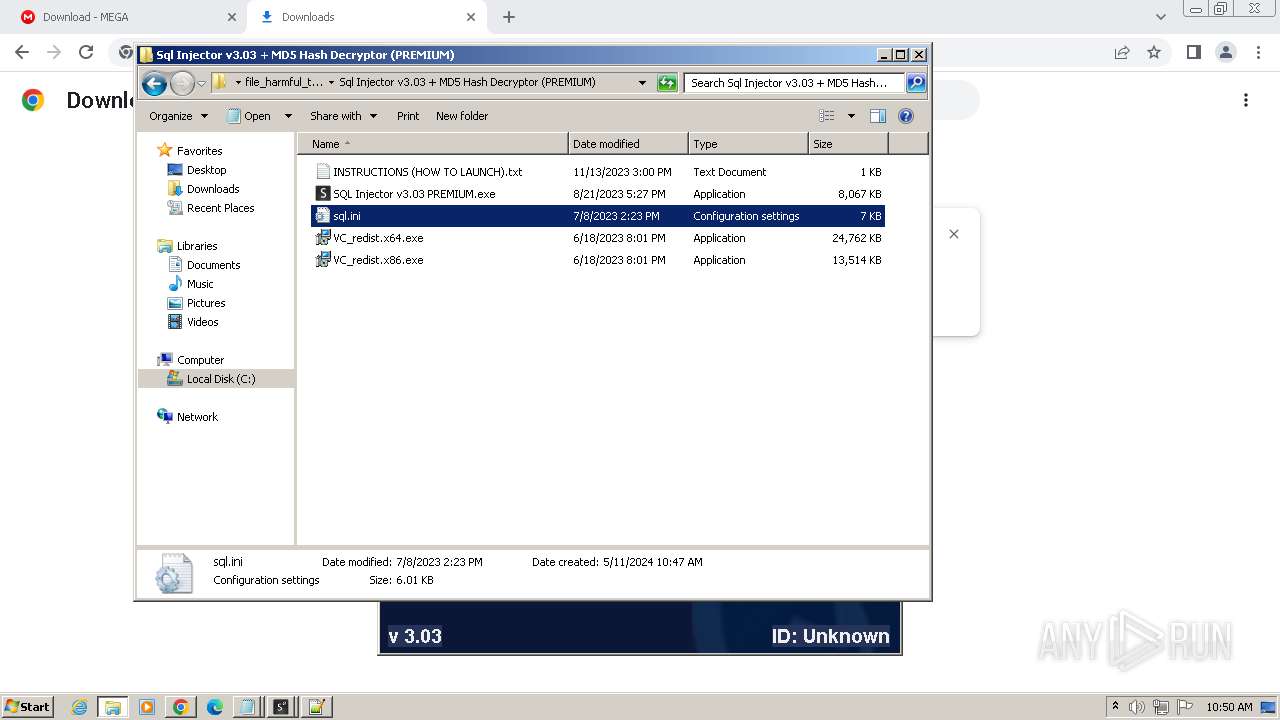The height and width of the screenshot is (720, 1280).
Task: Toggle the preview pane
Action: click(878, 116)
